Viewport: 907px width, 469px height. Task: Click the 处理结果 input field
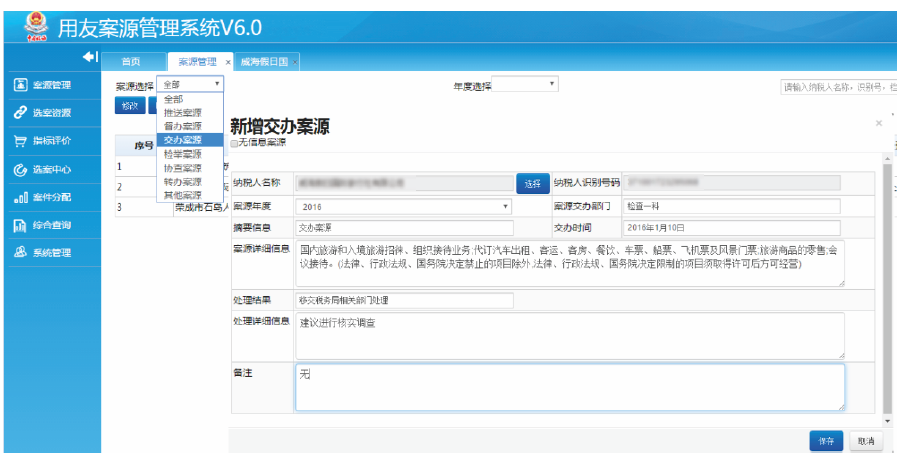(x=404, y=301)
